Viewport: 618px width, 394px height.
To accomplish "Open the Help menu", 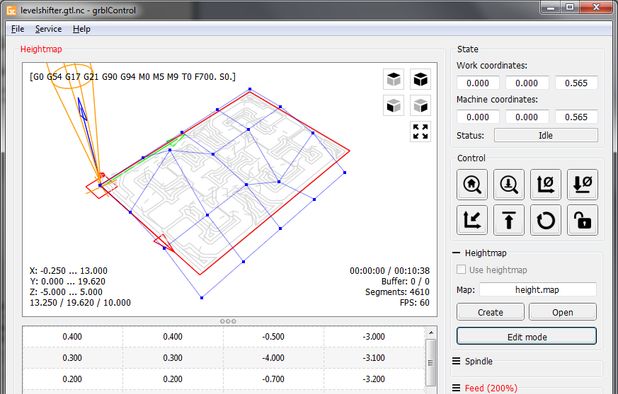I will [x=81, y=29].
